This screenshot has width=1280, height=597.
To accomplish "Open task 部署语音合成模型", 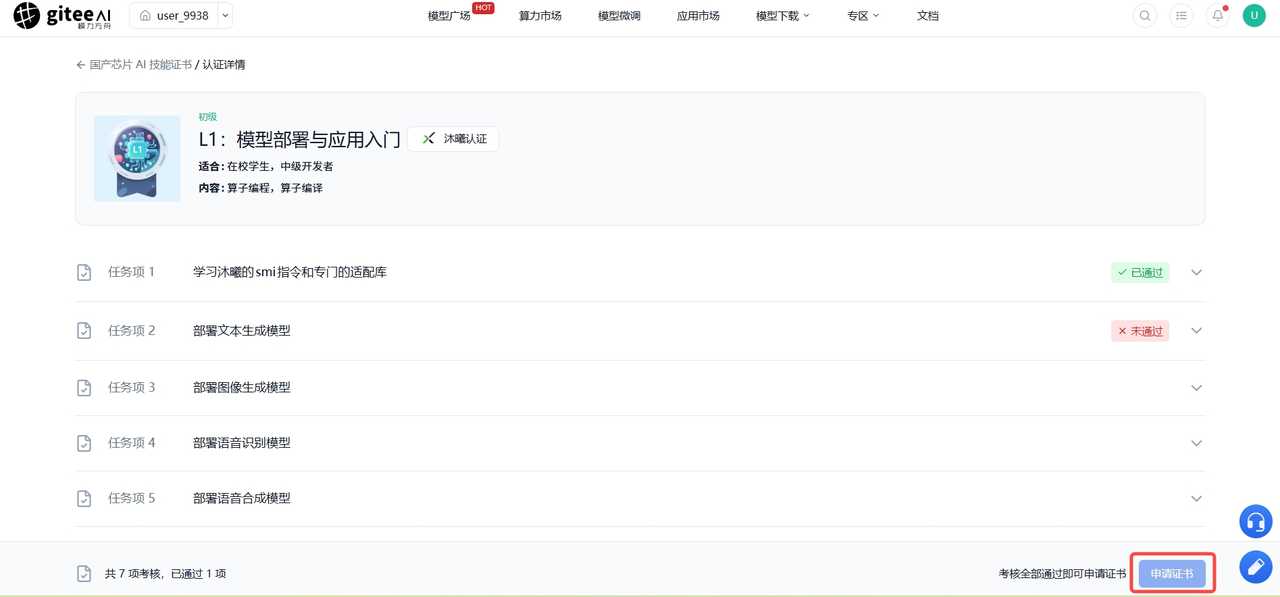I will (242, 497).
